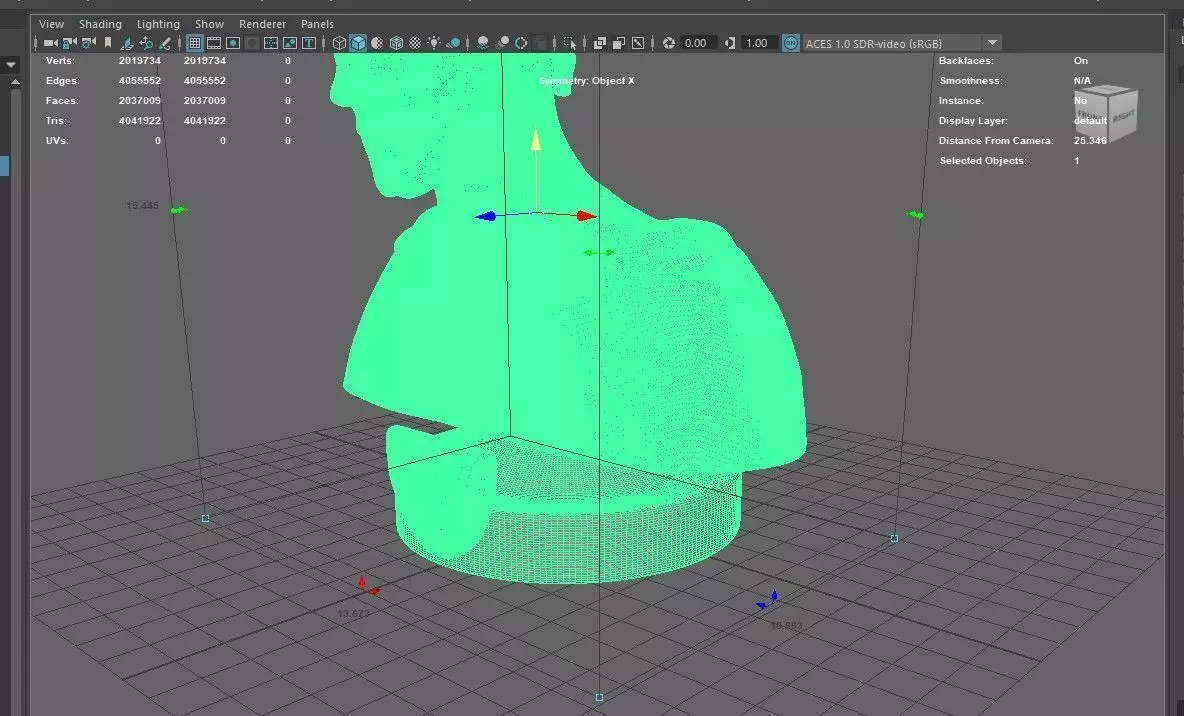Open the Renderer menu
Image resolution: width=1184 pixels, height=716 pixels.
[262, 24]
